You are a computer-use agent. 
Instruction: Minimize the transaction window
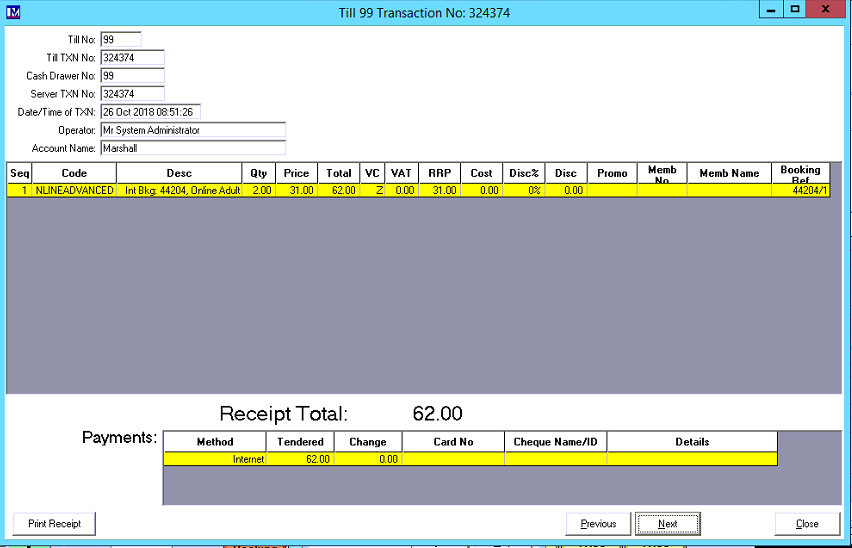(x=771, y=9)
